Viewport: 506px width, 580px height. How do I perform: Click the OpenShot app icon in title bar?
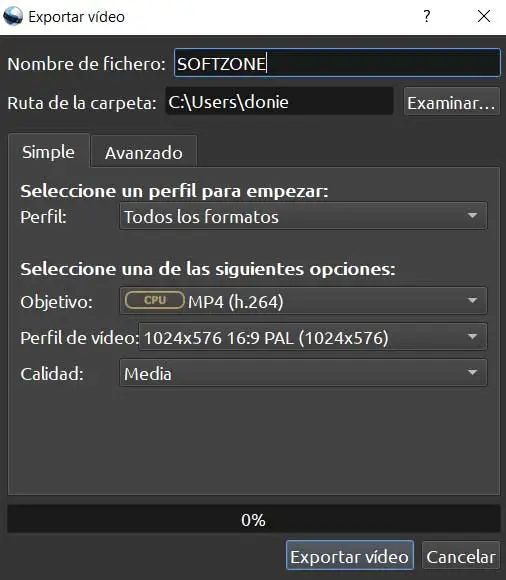[13, 16]
